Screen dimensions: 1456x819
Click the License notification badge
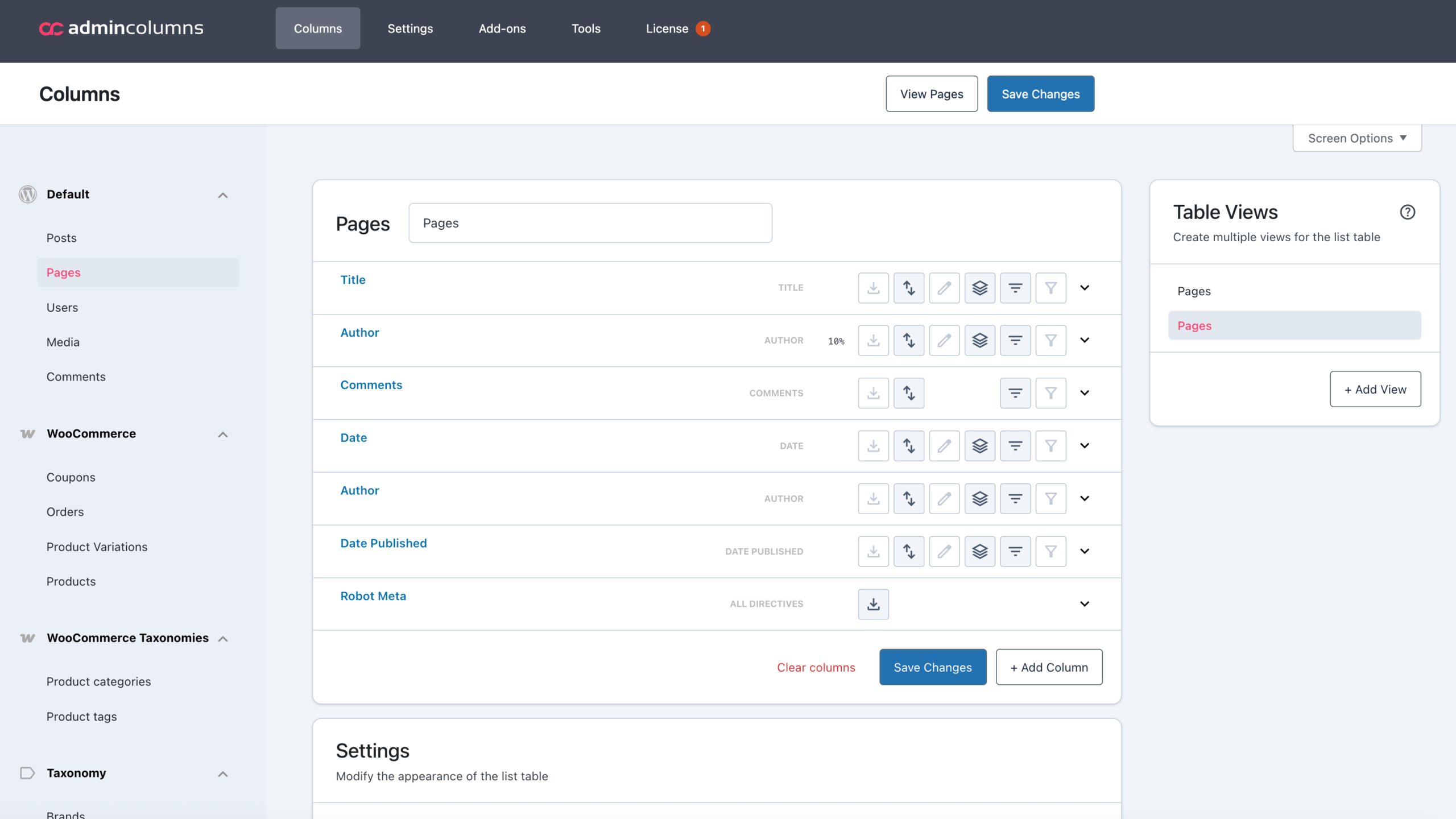703,28
